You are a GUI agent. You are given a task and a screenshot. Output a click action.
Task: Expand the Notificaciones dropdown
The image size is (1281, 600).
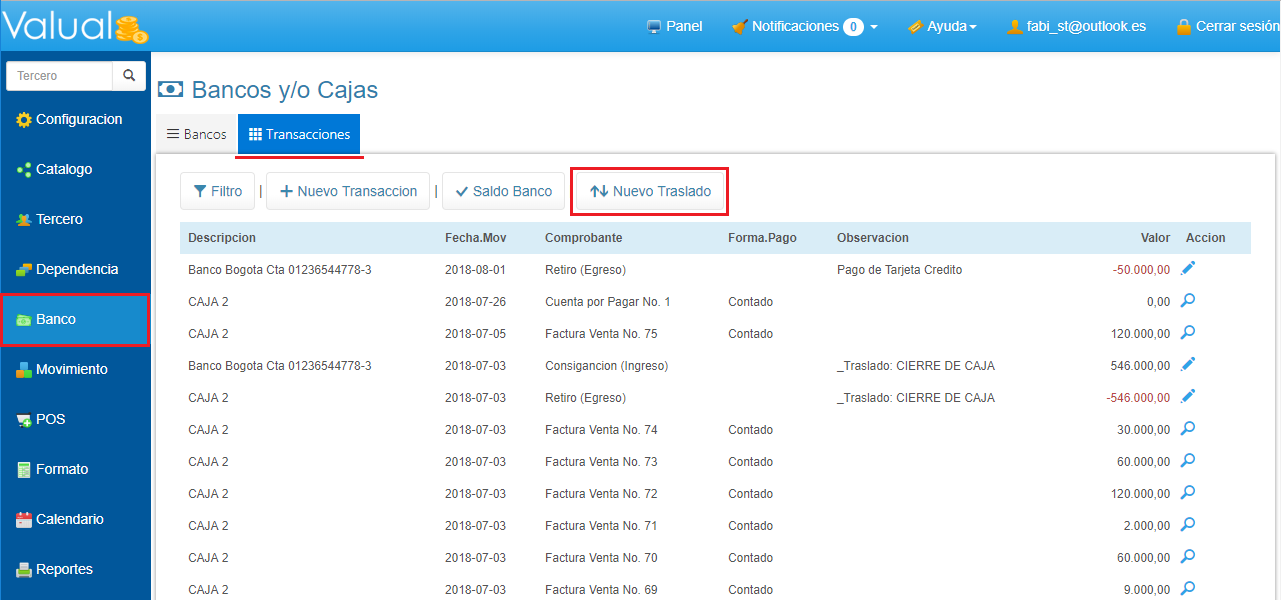click(804, 27)
